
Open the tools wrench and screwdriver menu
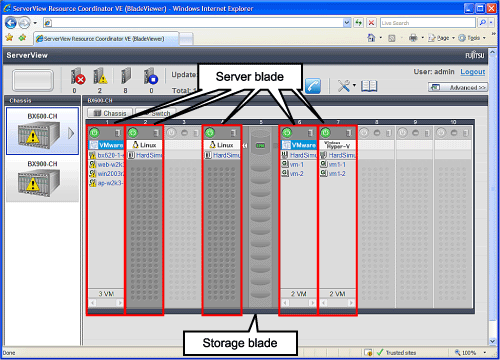click(346, 86)
